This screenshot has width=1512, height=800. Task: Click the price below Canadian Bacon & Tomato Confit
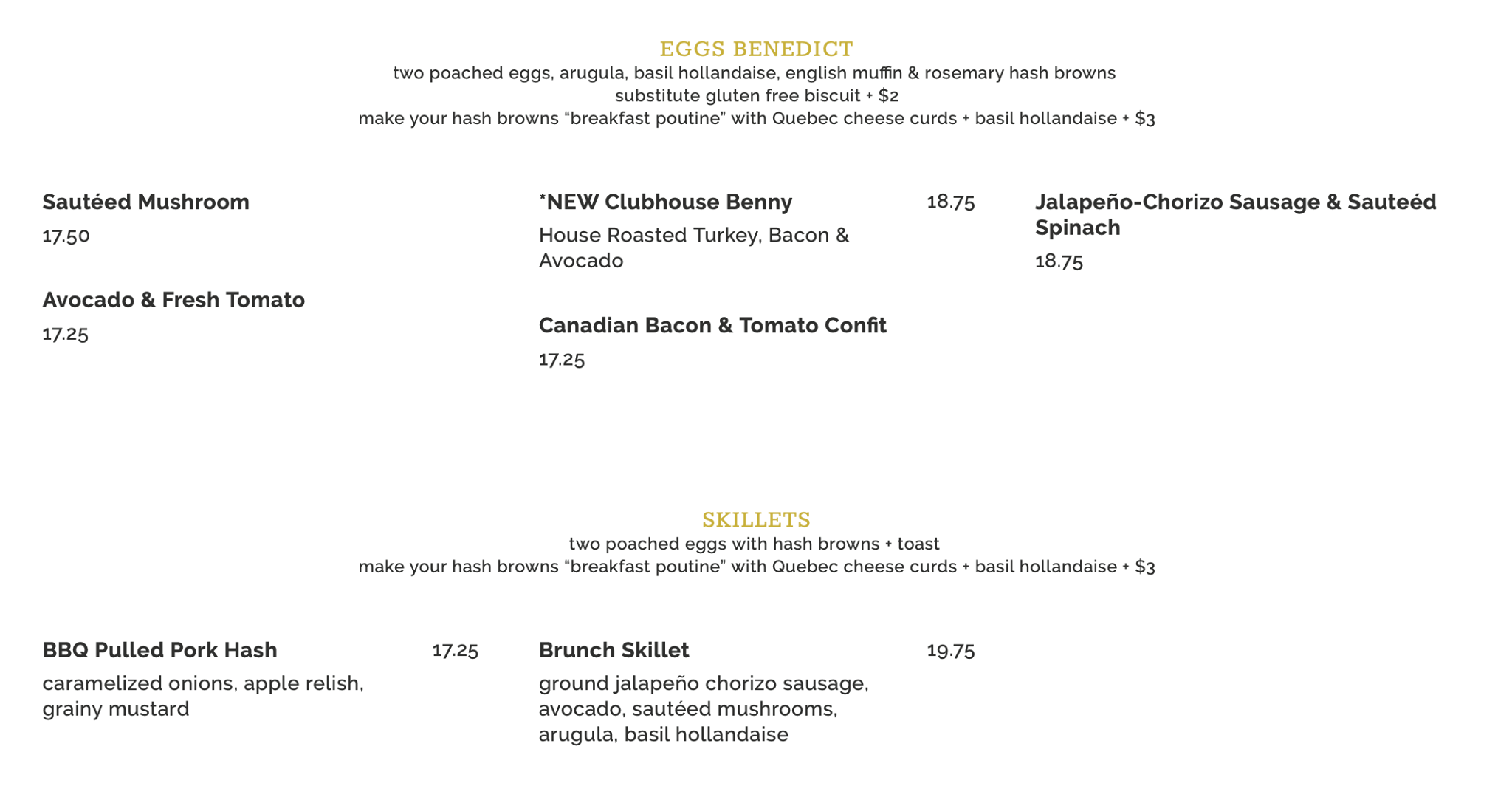(x=561, y=359)
